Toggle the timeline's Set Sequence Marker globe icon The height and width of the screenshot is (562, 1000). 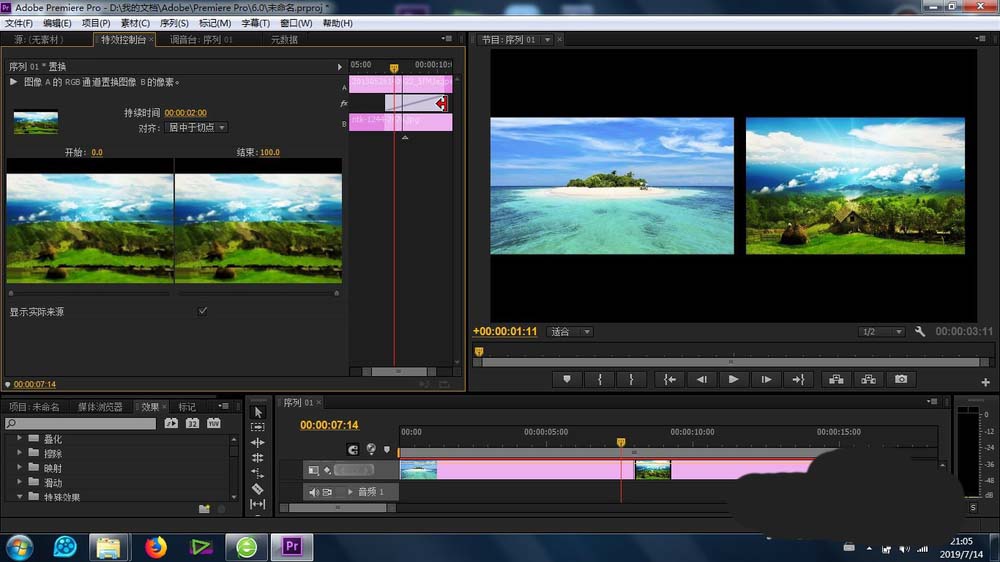[x=371, y=449]
